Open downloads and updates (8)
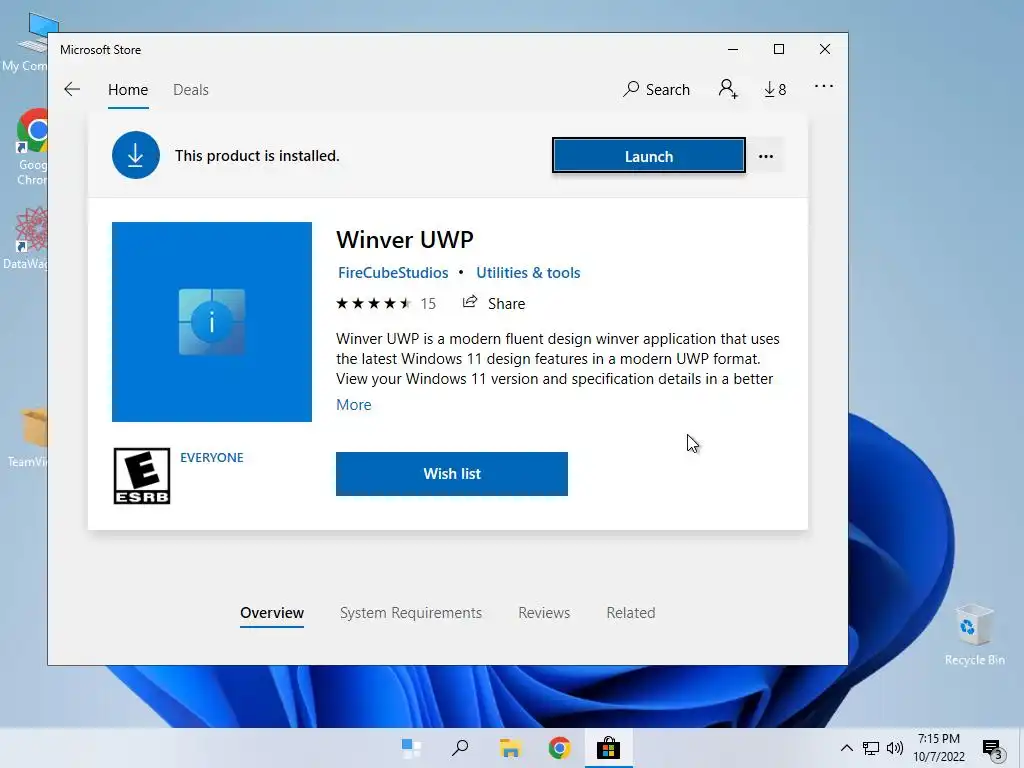The image size is (1024, 768). tap(775, 89)
